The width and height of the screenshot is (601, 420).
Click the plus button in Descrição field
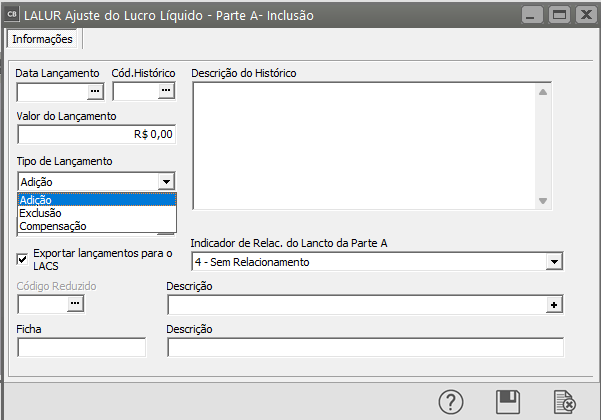(x=553, y=305)
